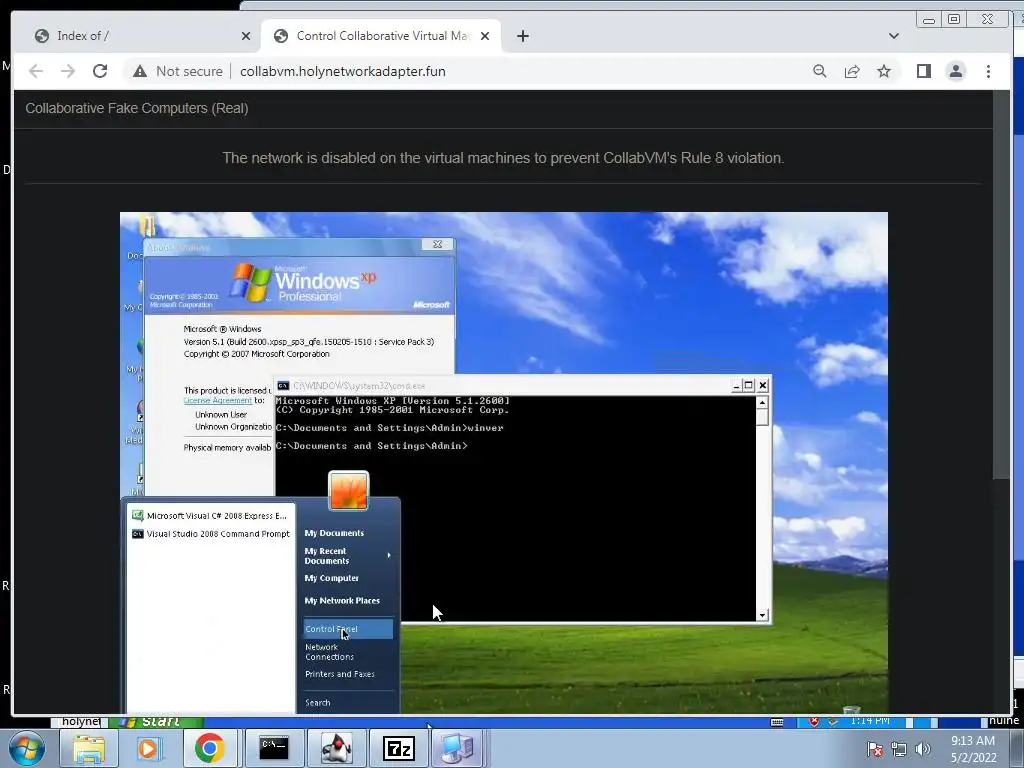Open Visual Studio 2008 Command Prompt
Image resolution: width=1024 pixels, height=768 pixels.
pos(211,534)
